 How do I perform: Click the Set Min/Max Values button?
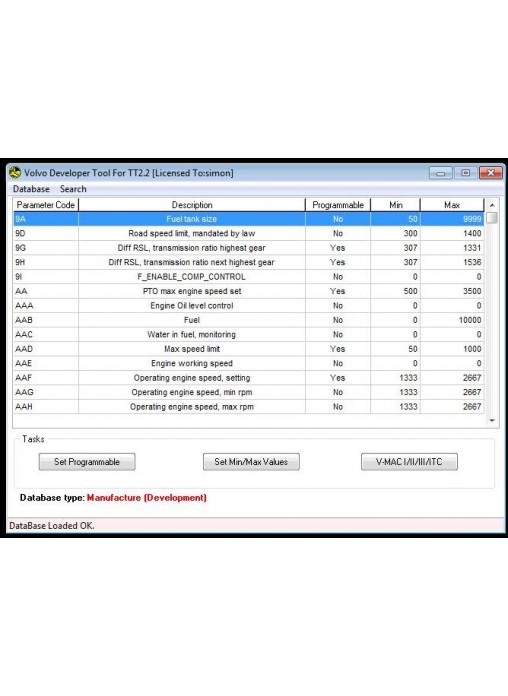point(251,462)
